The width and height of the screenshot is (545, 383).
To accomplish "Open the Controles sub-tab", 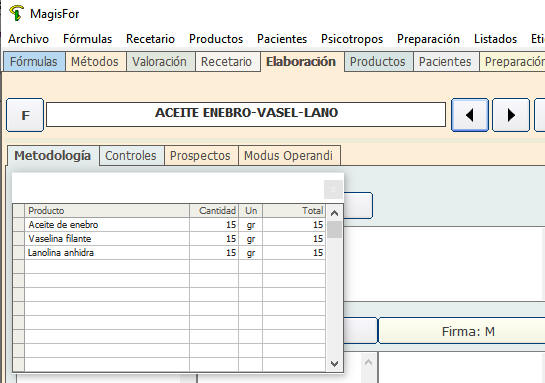I will click(x=131, y=155).
